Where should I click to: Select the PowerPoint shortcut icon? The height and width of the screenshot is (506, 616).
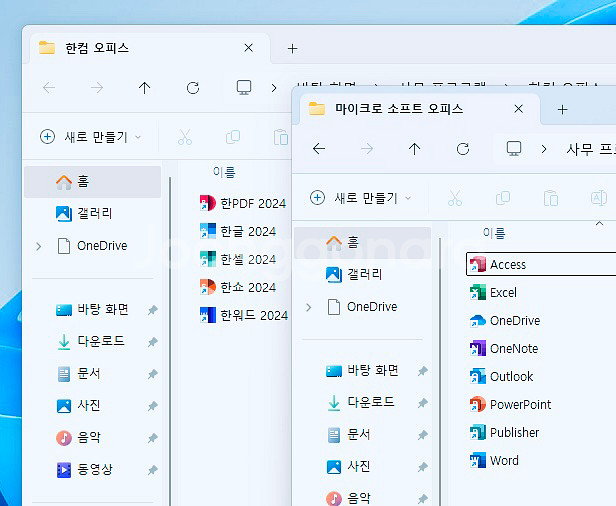478,404
